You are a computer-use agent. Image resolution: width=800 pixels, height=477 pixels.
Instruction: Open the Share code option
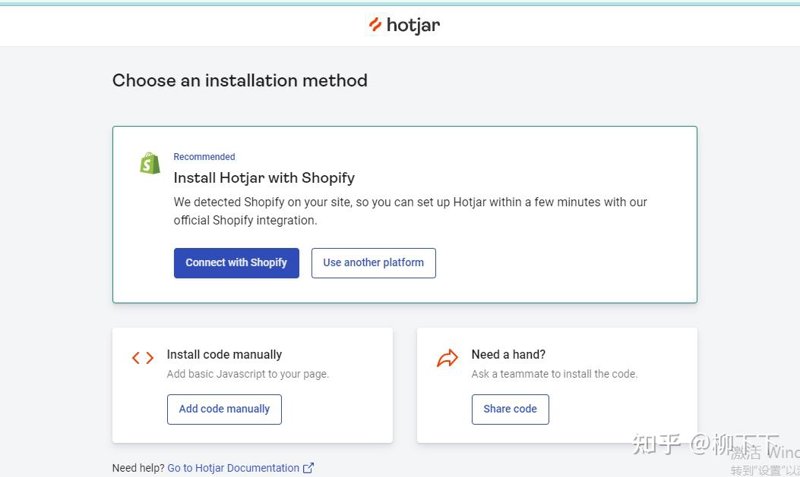coord(510,409)
